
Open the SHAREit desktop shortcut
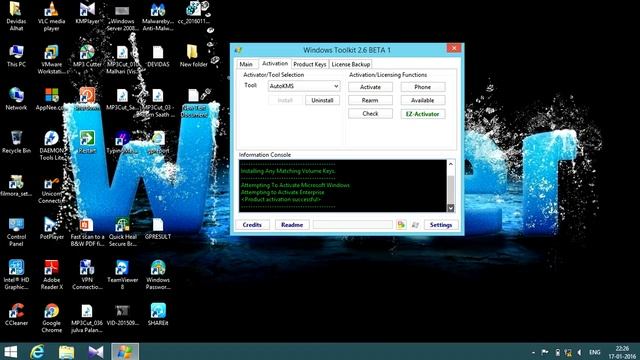pos(158,314)
